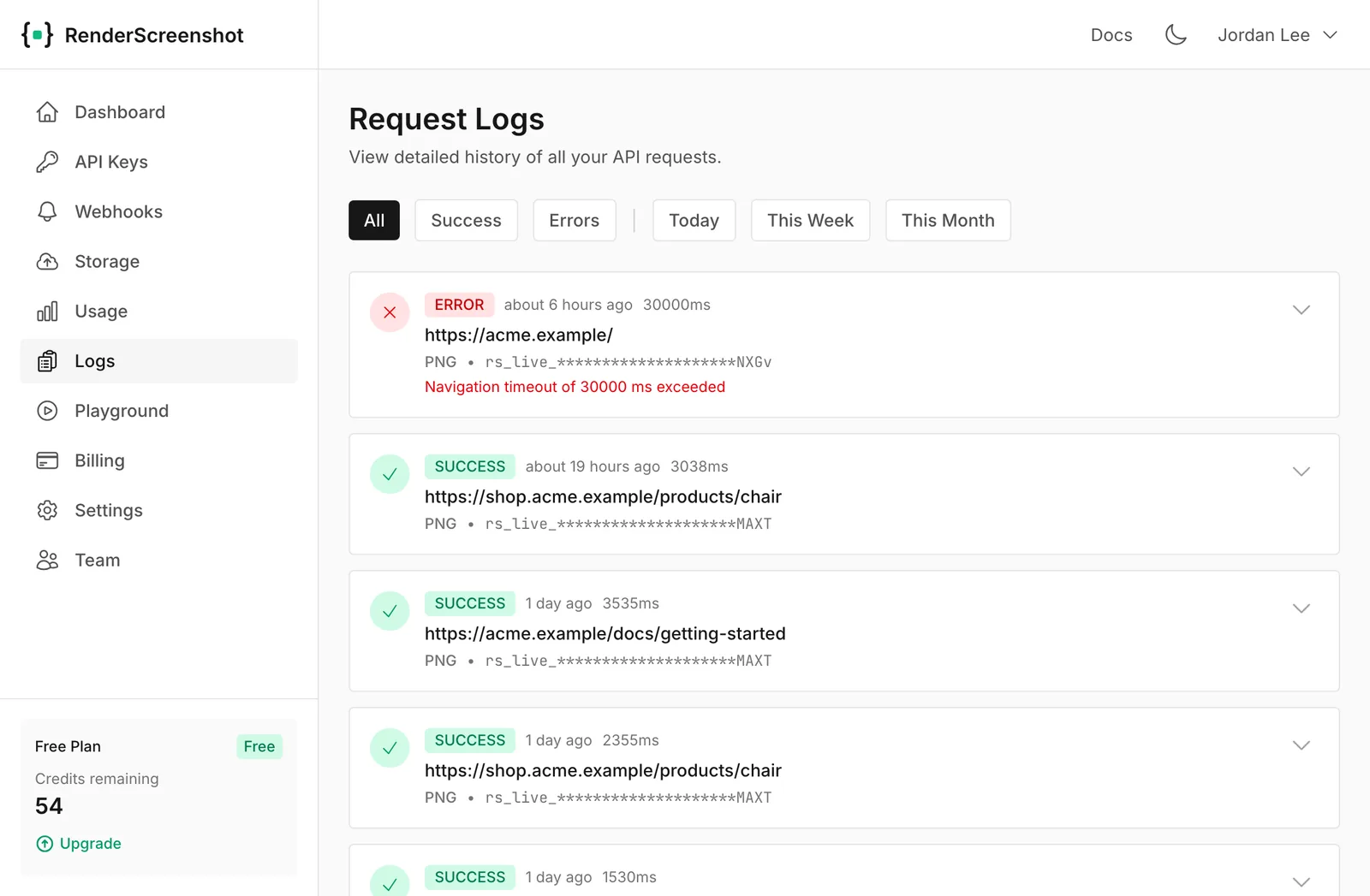
Task: Go to the Playground page label
Action: (x=122, y=411)
